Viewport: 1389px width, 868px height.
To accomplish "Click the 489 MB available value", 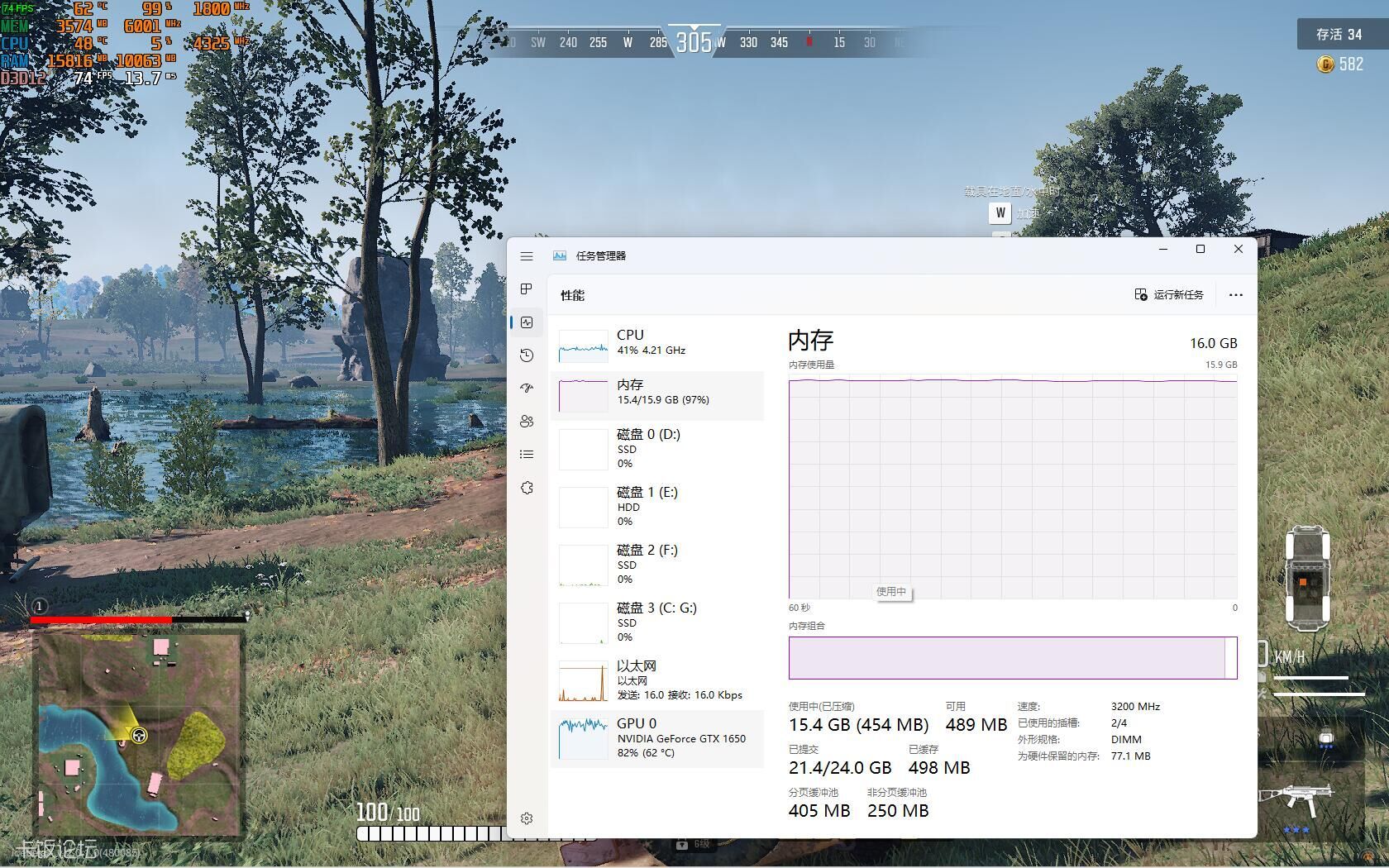I will 976,725.
